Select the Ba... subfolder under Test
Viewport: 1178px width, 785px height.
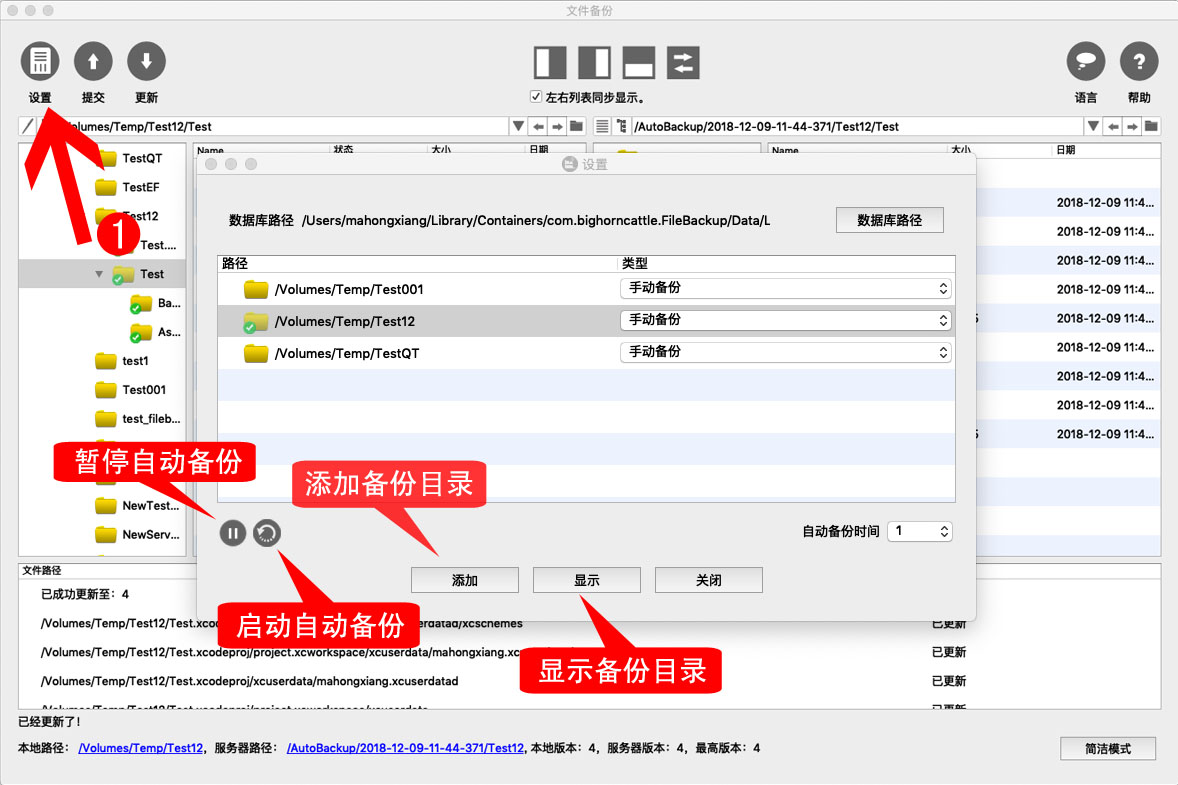pyautogui.click(x=156, y=303)
